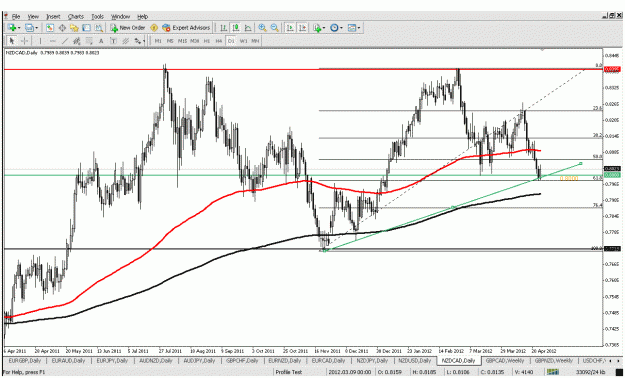Switch chart to bar chart style
The width and height of the screenshot is (625, 378).
(x=224, y=28)
